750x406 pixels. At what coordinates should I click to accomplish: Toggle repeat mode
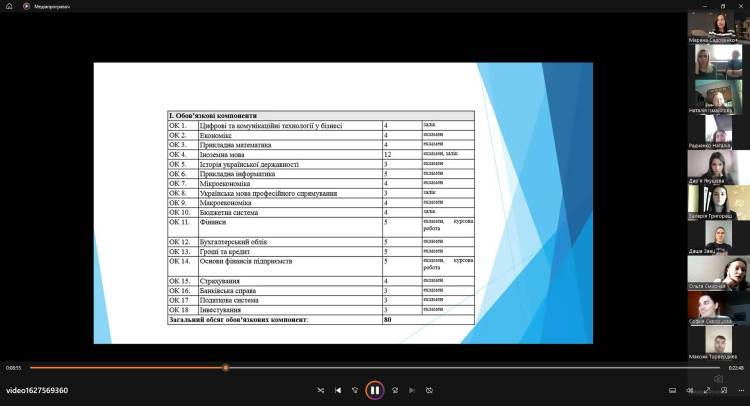430,390
